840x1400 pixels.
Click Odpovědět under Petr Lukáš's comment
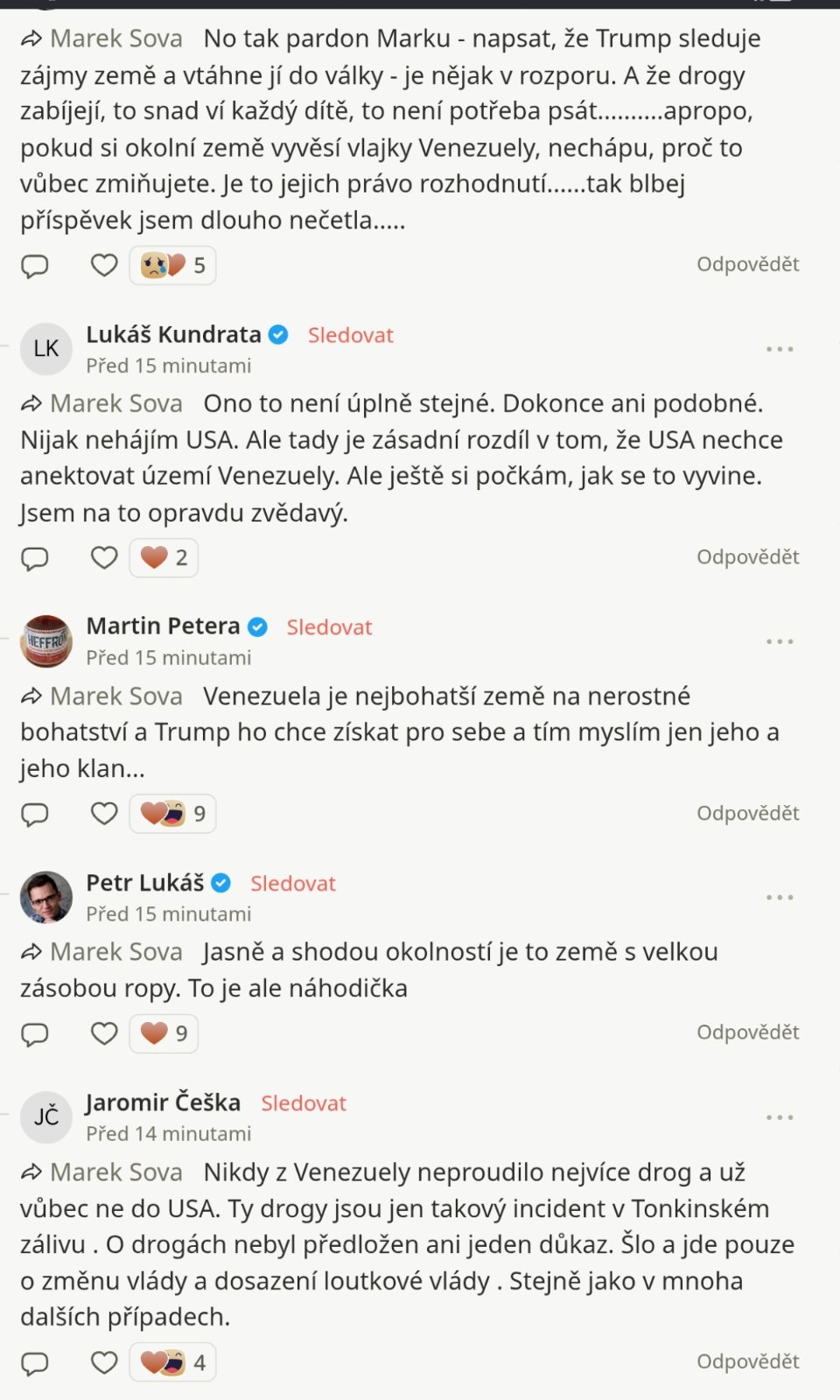coord(747,1032)
